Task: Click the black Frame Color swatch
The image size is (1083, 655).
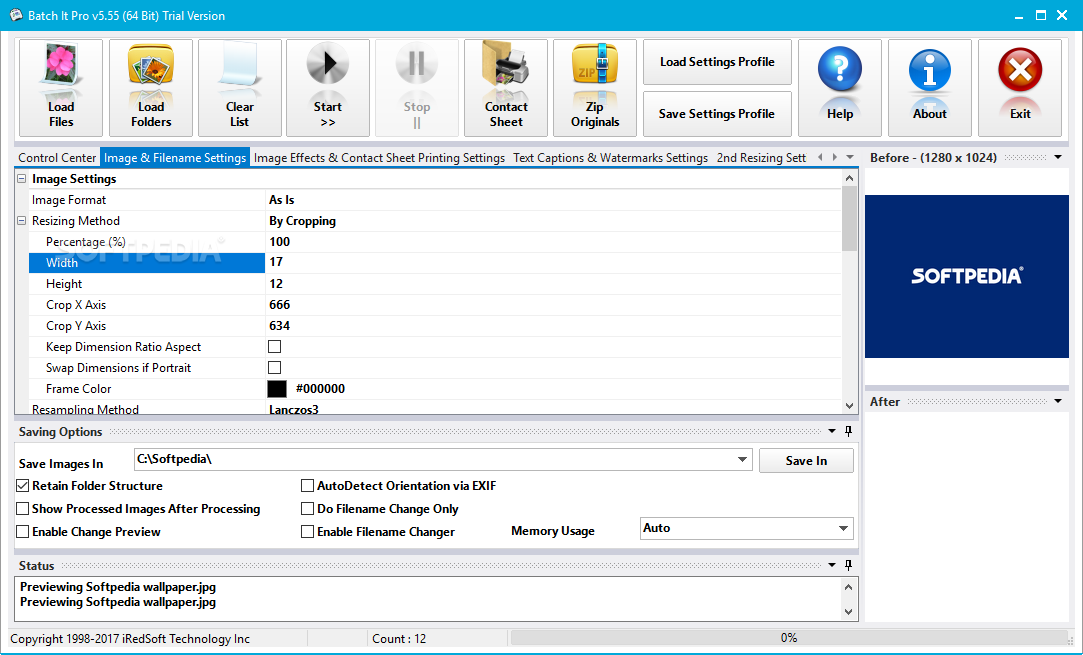Action: click(277, 389)
